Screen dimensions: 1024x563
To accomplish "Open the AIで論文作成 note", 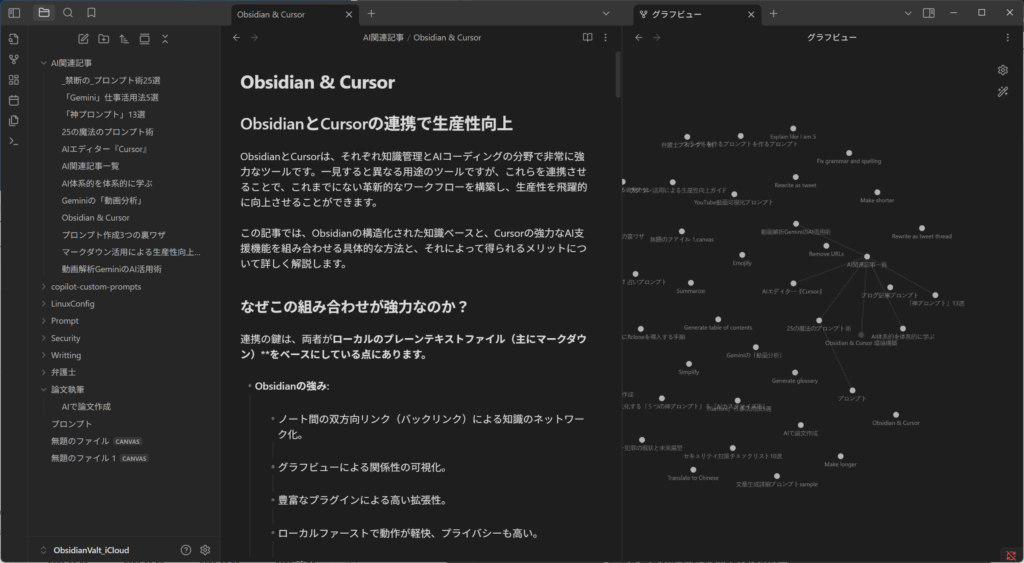I will click(86, 407).
